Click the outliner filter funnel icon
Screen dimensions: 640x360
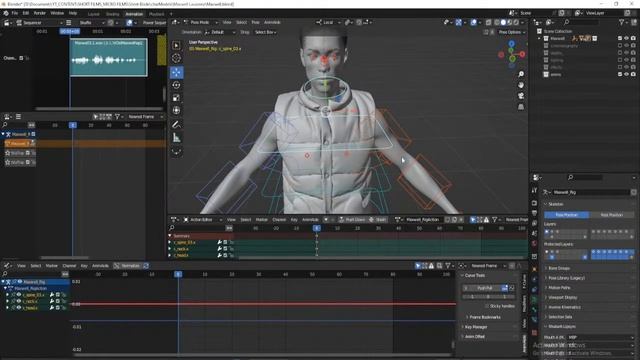tap(622, 22)
